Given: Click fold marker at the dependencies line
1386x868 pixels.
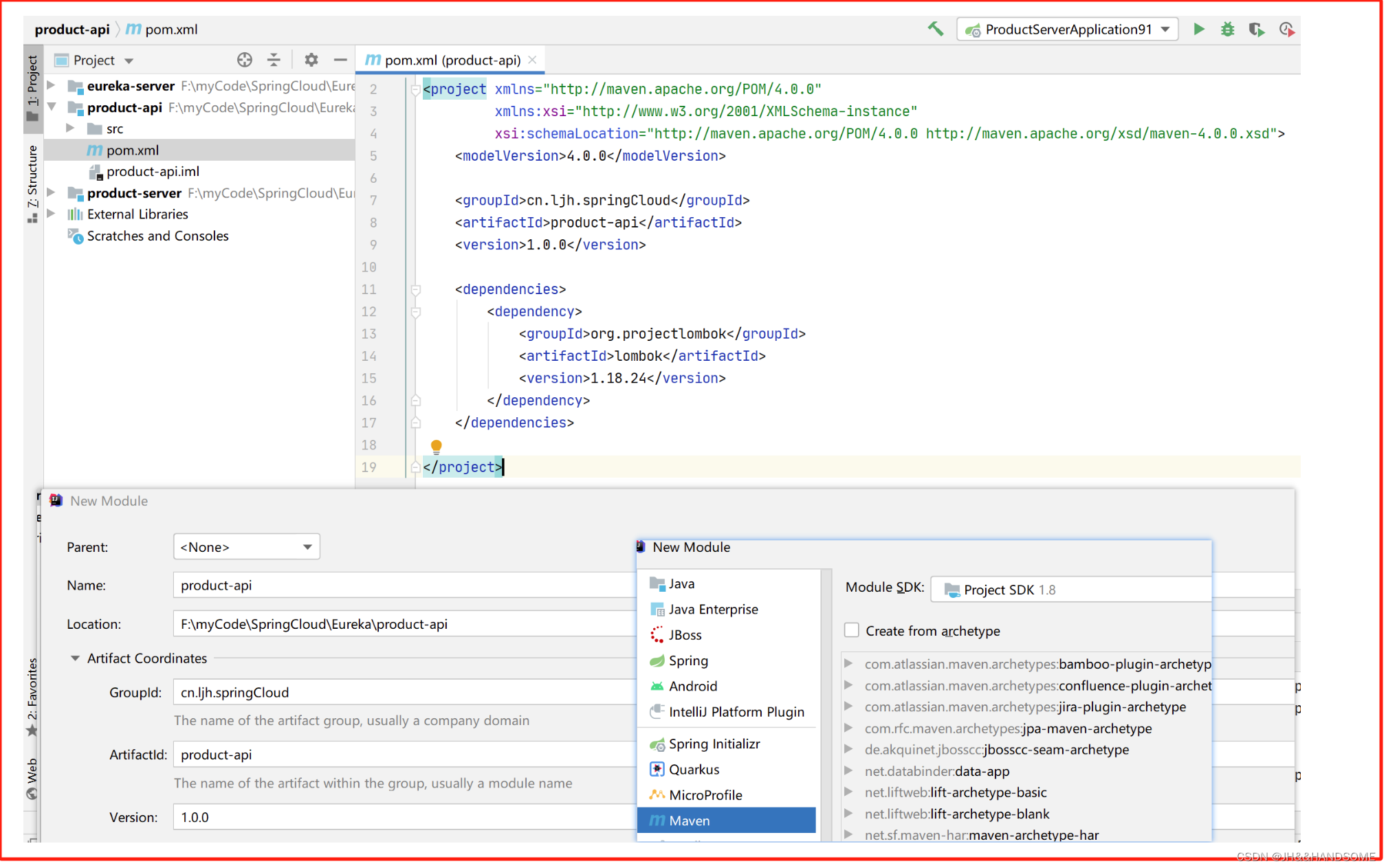Looking at the screenshot, I should [415, 289].
